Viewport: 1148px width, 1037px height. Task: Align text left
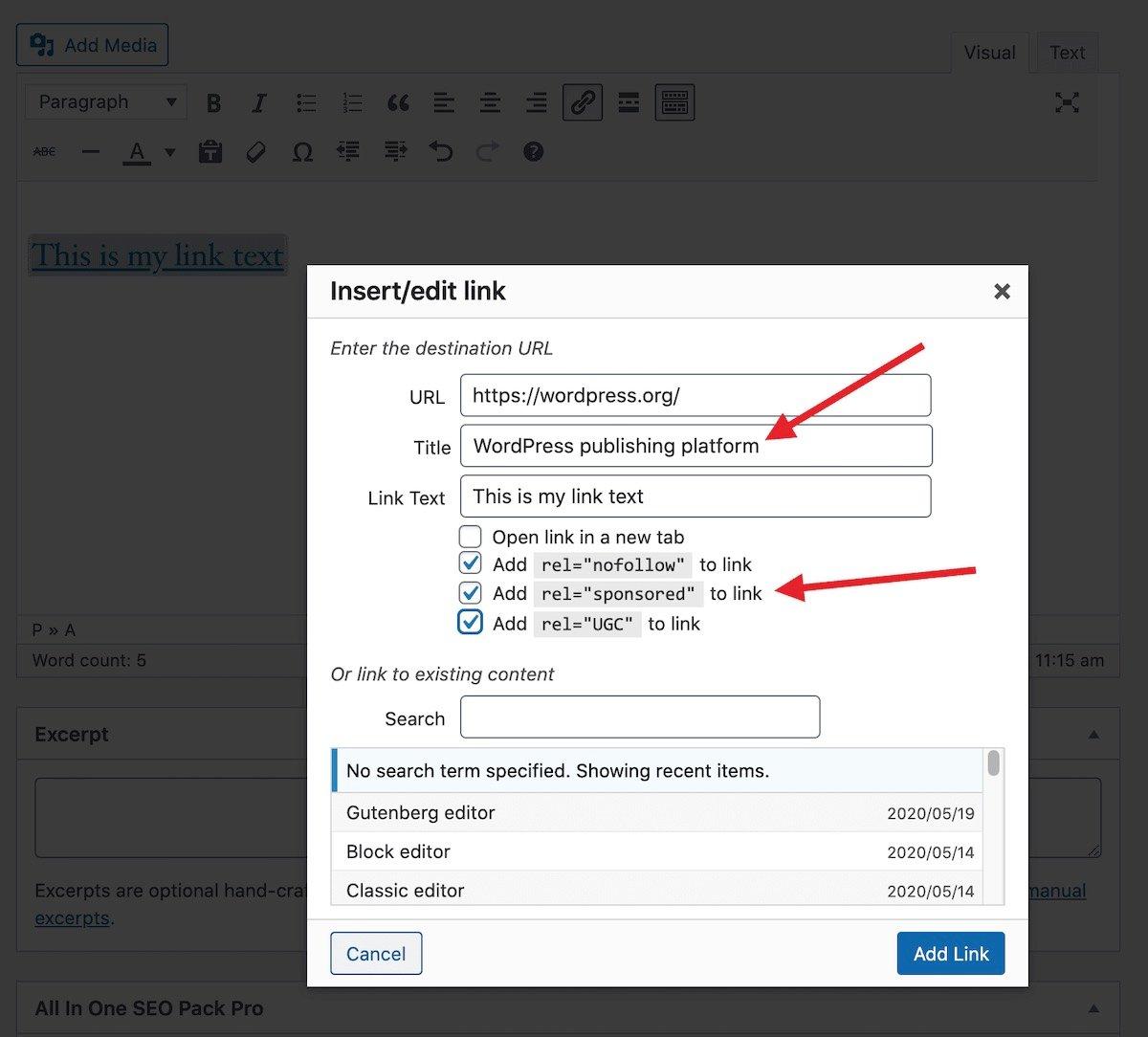(444, 102)
